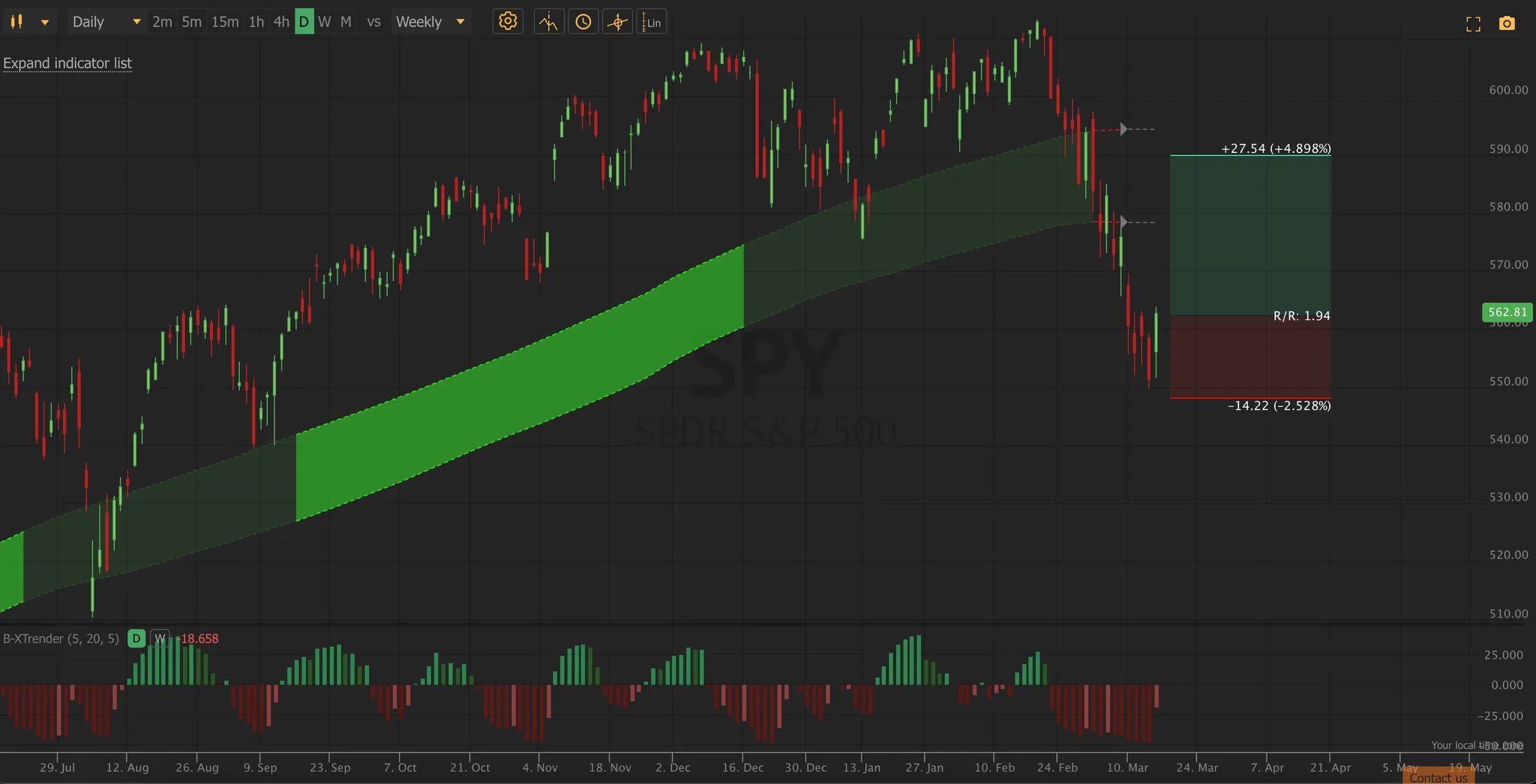Open the Daily timeframe dropdown
This screenshot has height=784, width=1536.
[x=106, y=22]
